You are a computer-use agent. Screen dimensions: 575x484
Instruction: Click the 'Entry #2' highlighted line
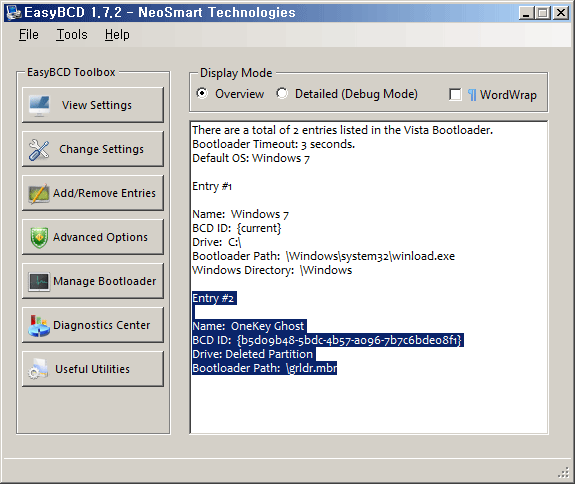click(214, 298)
